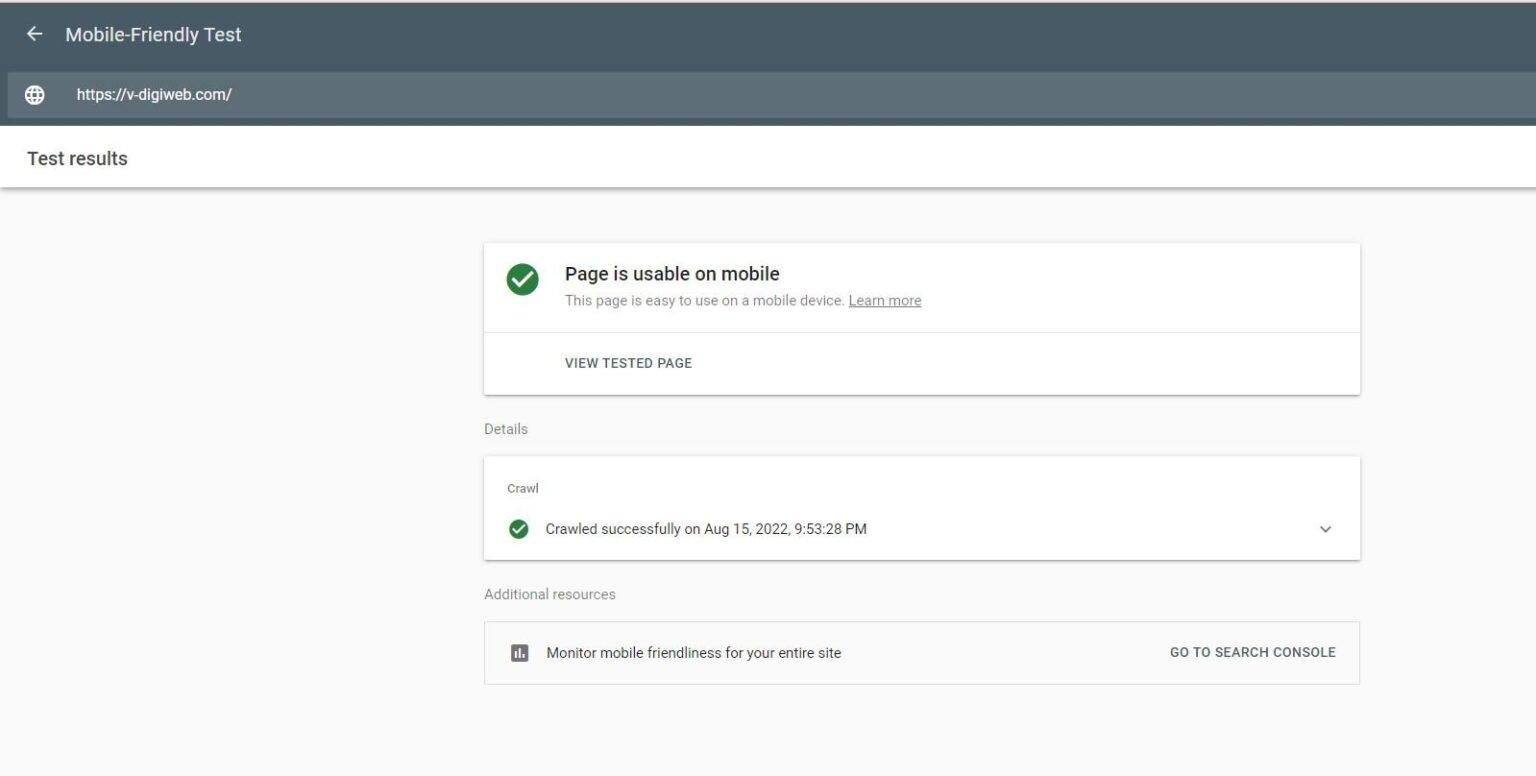
Task: Click 'Monitor mobile friendliness for your entire site'
Action: pos(694,653)
